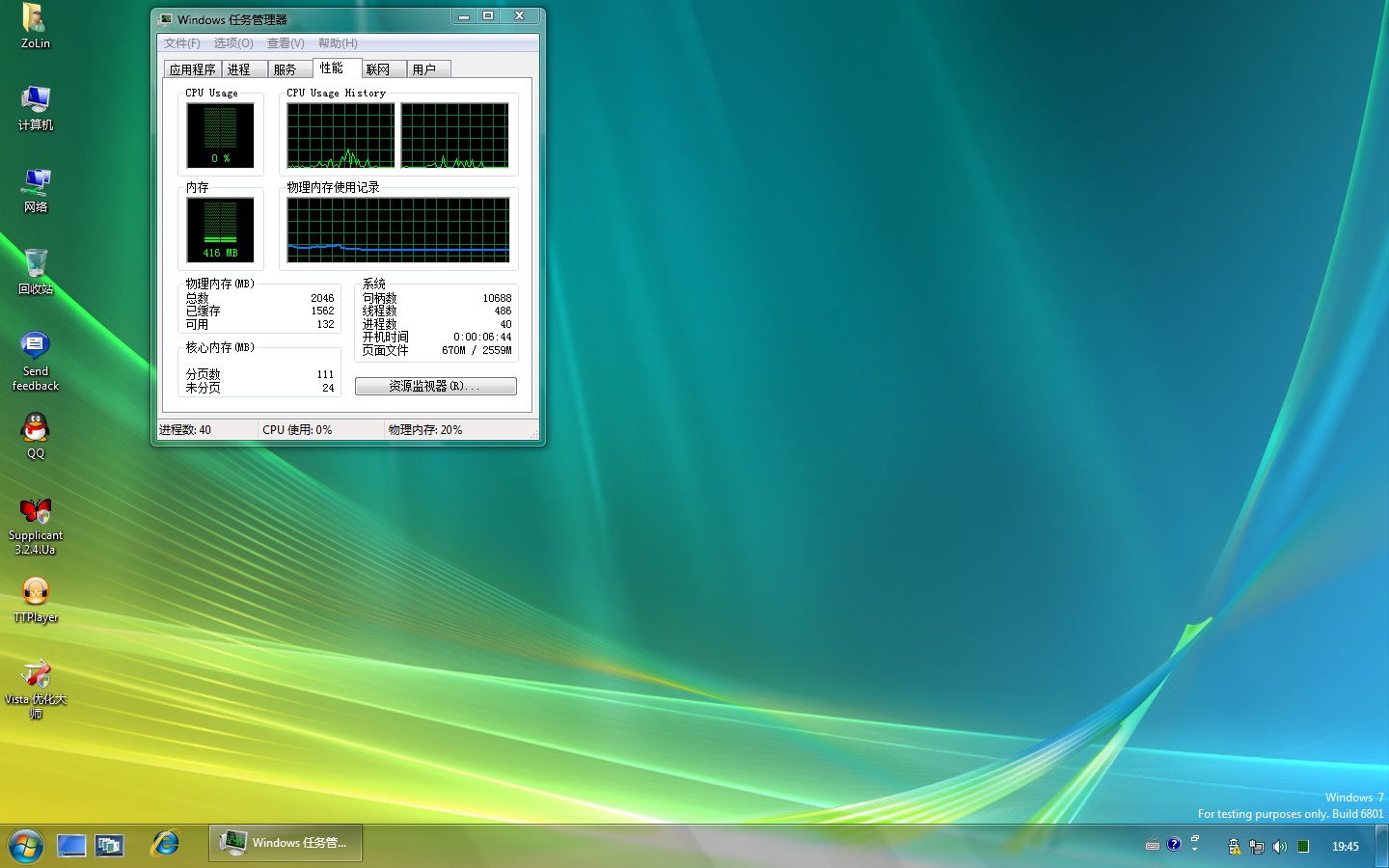Click the 可用 value 132
The height and width of the screenshot is (868, 1389).
coord(325,324)
